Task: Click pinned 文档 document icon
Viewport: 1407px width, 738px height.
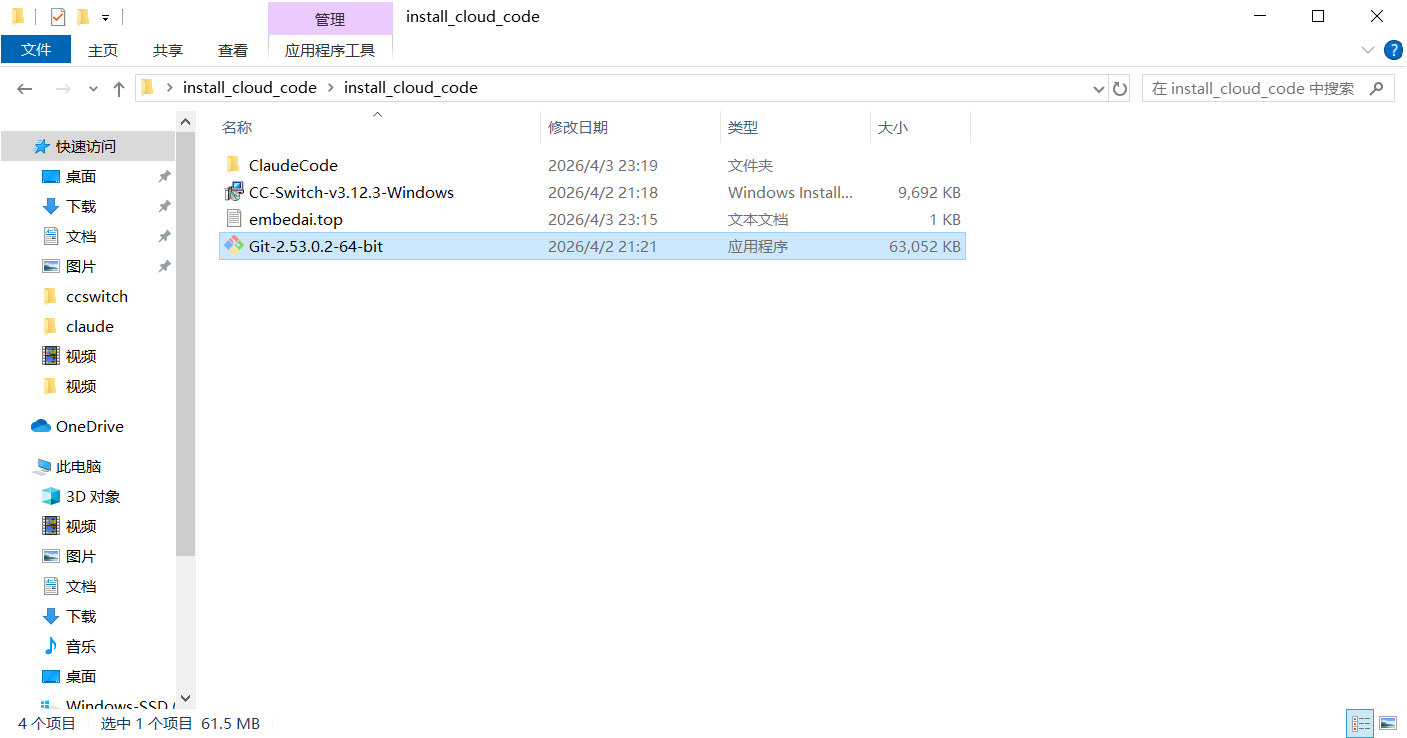Action: [x=51, y=236]
